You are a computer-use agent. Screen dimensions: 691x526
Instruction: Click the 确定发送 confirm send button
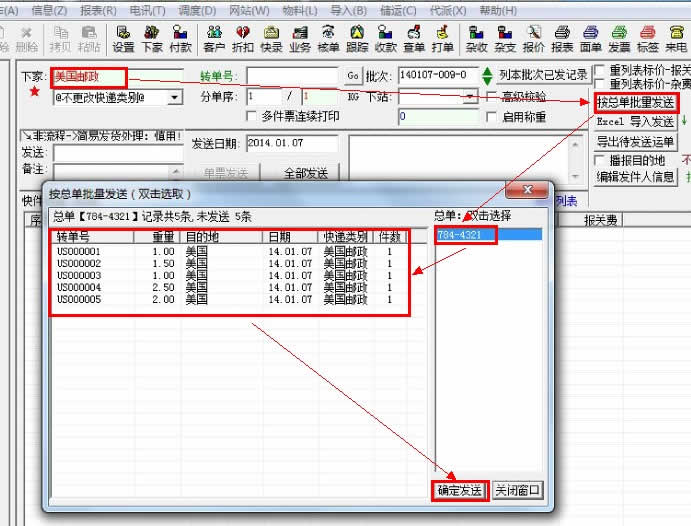click(x=459, y=491)
